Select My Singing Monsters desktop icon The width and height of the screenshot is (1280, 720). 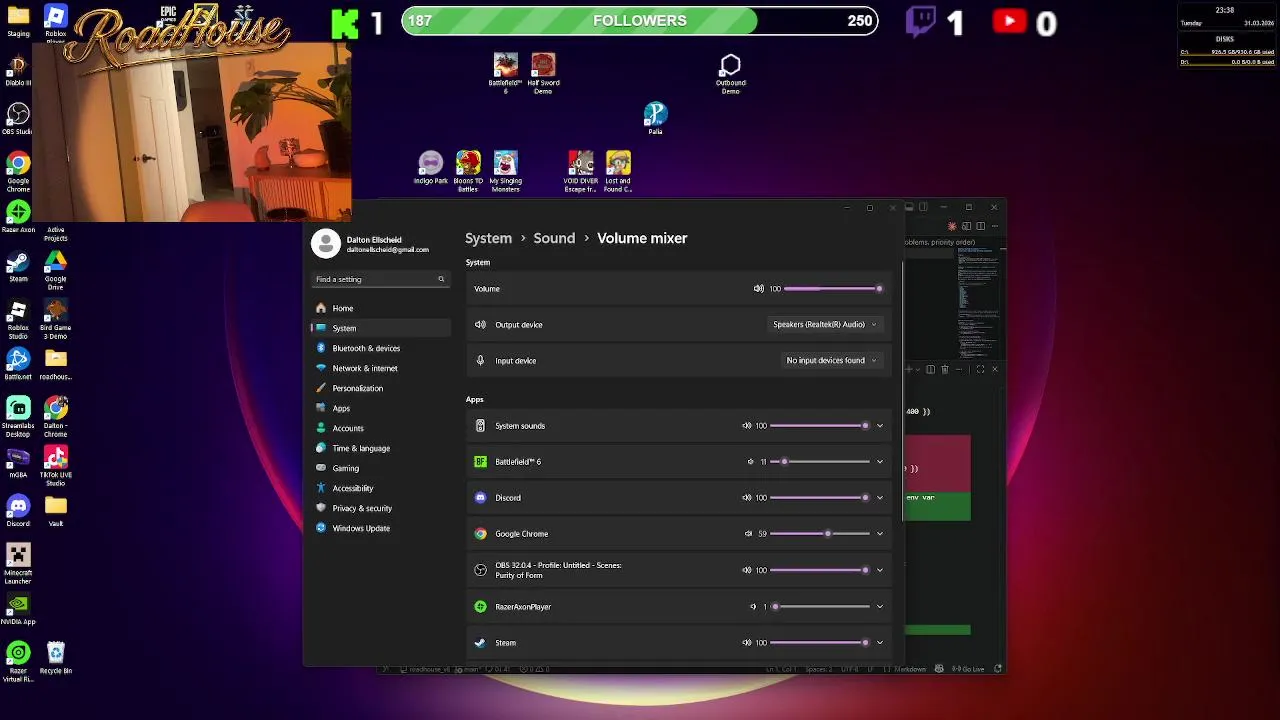(x=506, y=171)
